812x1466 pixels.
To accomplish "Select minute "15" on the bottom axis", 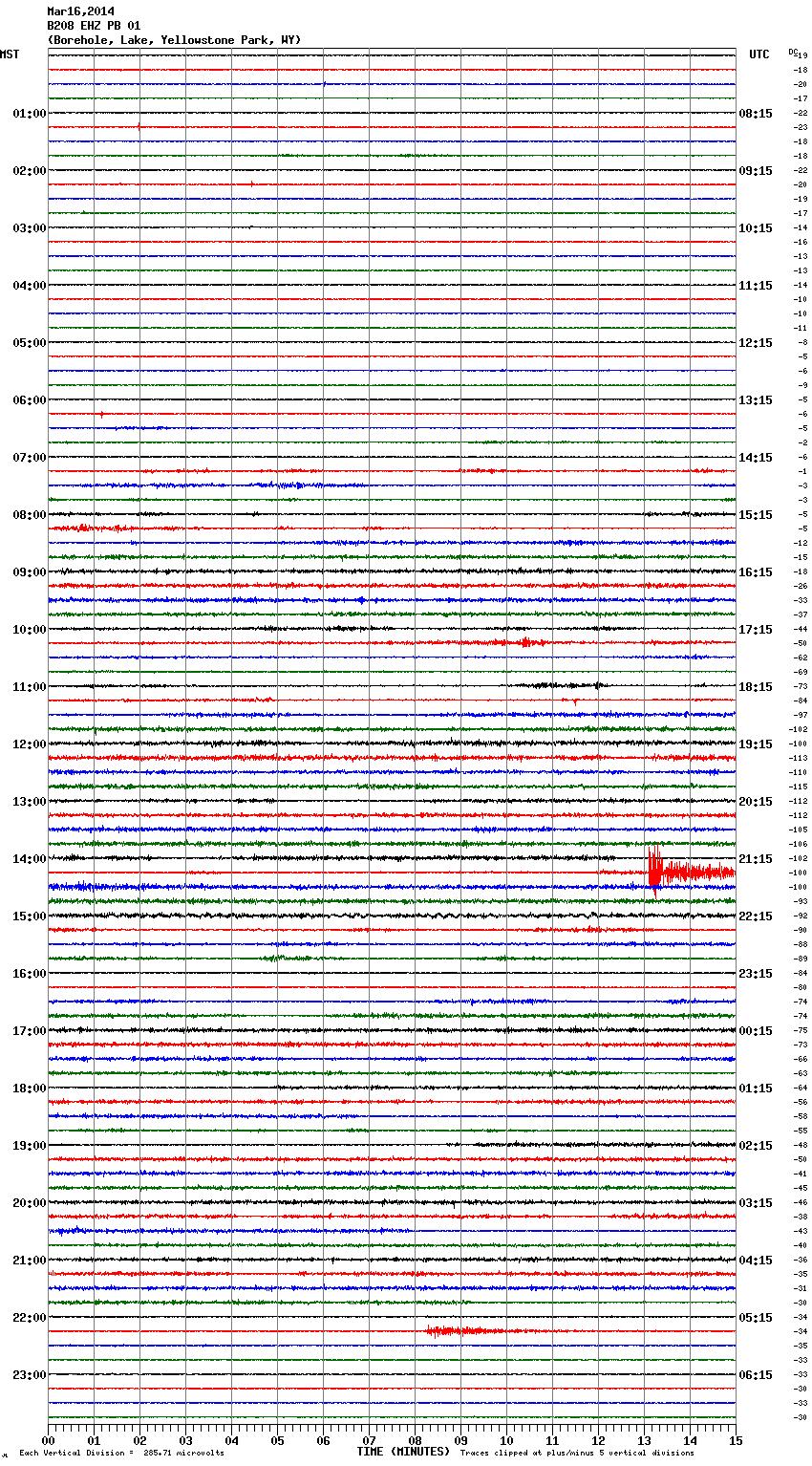I will pos(736,1440).
